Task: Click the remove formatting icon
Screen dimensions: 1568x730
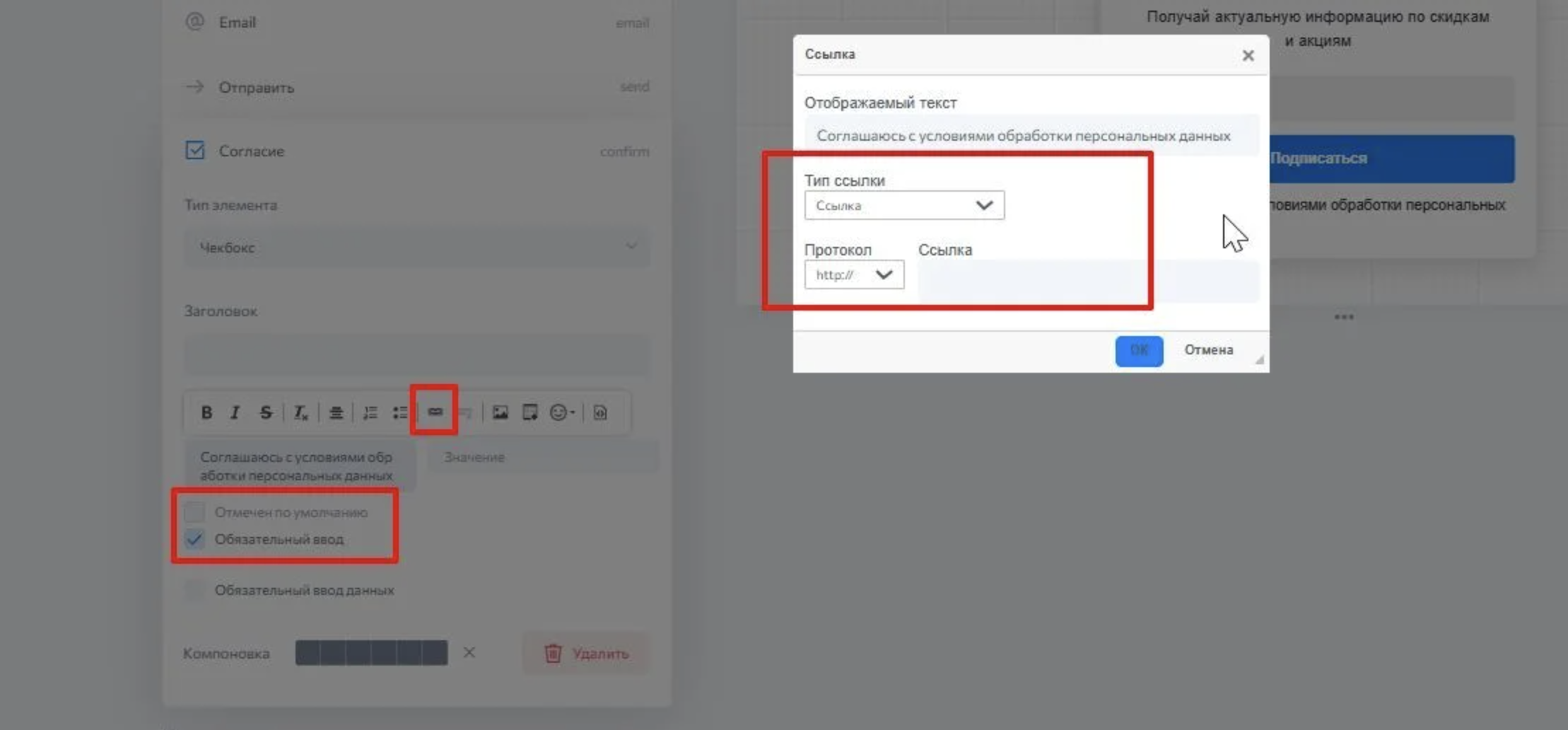Action: coord(300,412)
